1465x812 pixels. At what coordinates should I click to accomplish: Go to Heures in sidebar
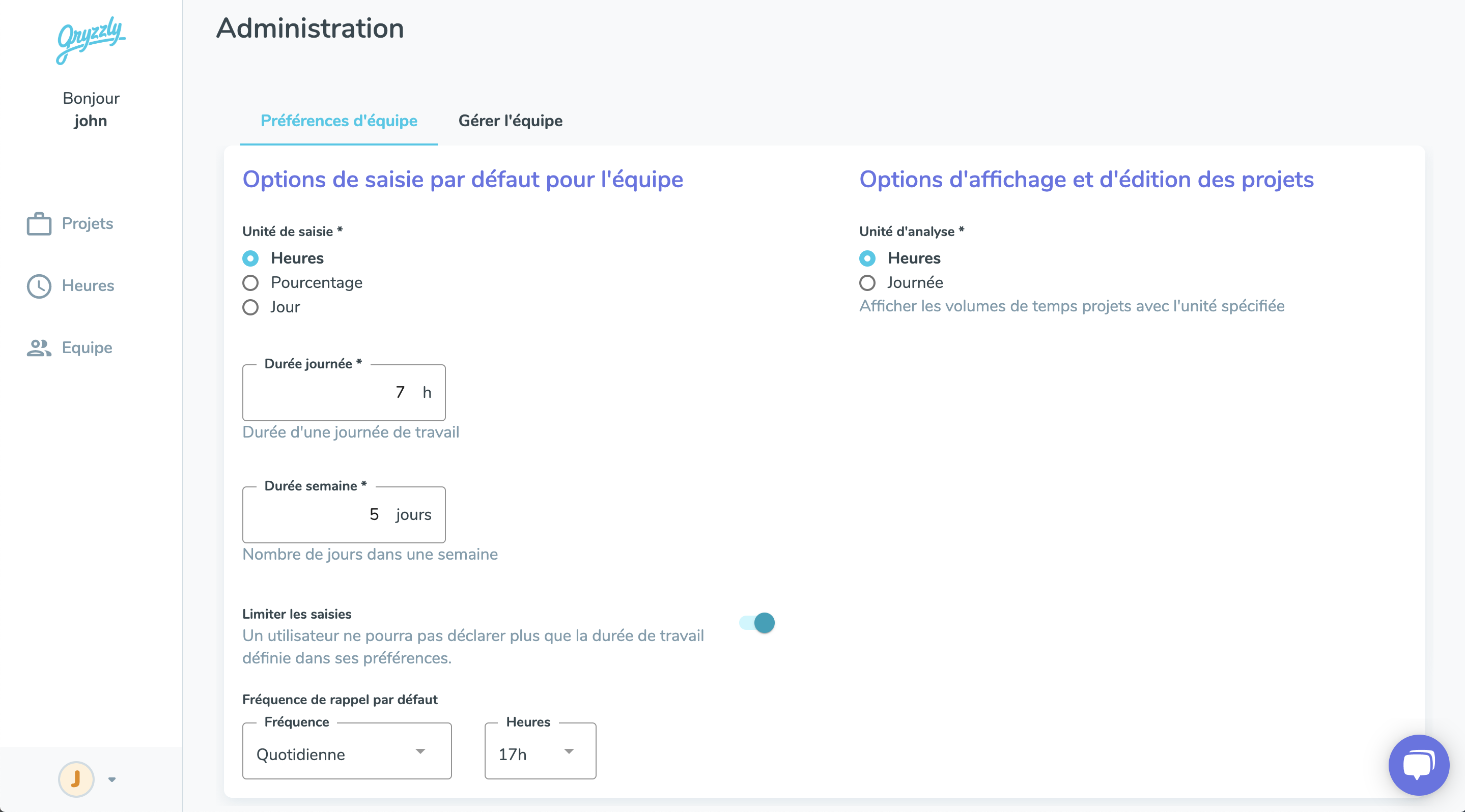tap(88, 285)
